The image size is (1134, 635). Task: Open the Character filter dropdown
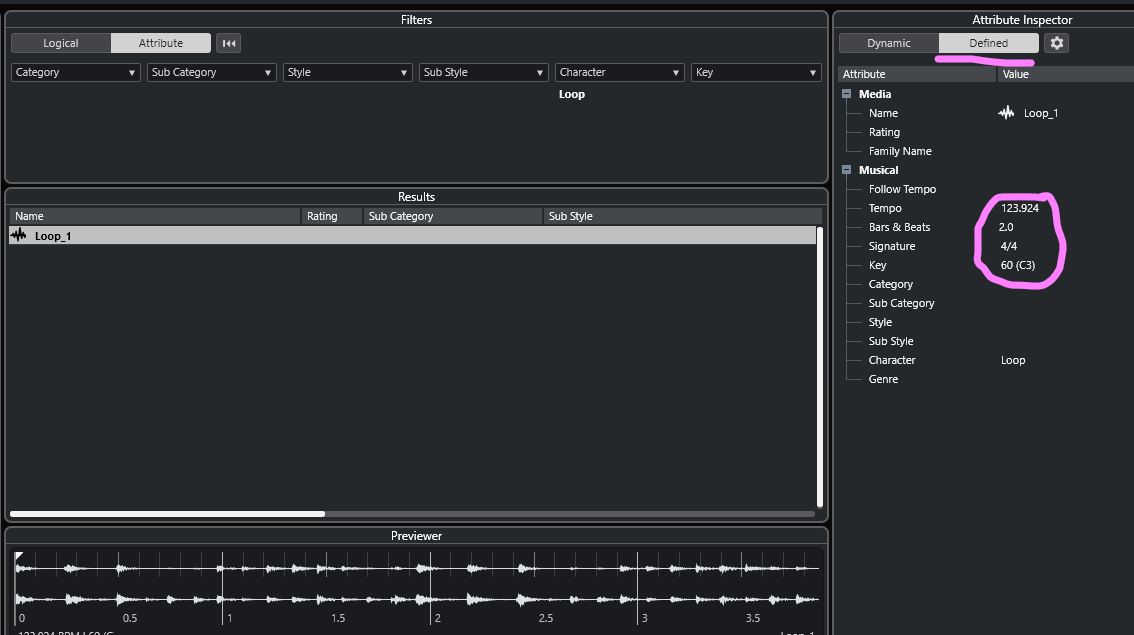620,72
